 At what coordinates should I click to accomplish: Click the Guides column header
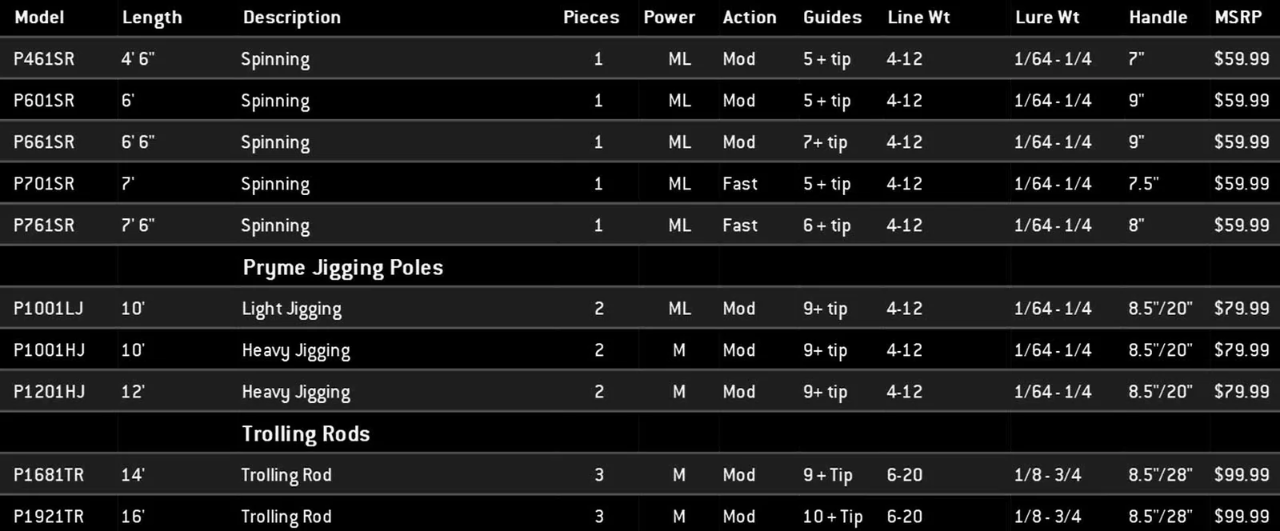832,17
